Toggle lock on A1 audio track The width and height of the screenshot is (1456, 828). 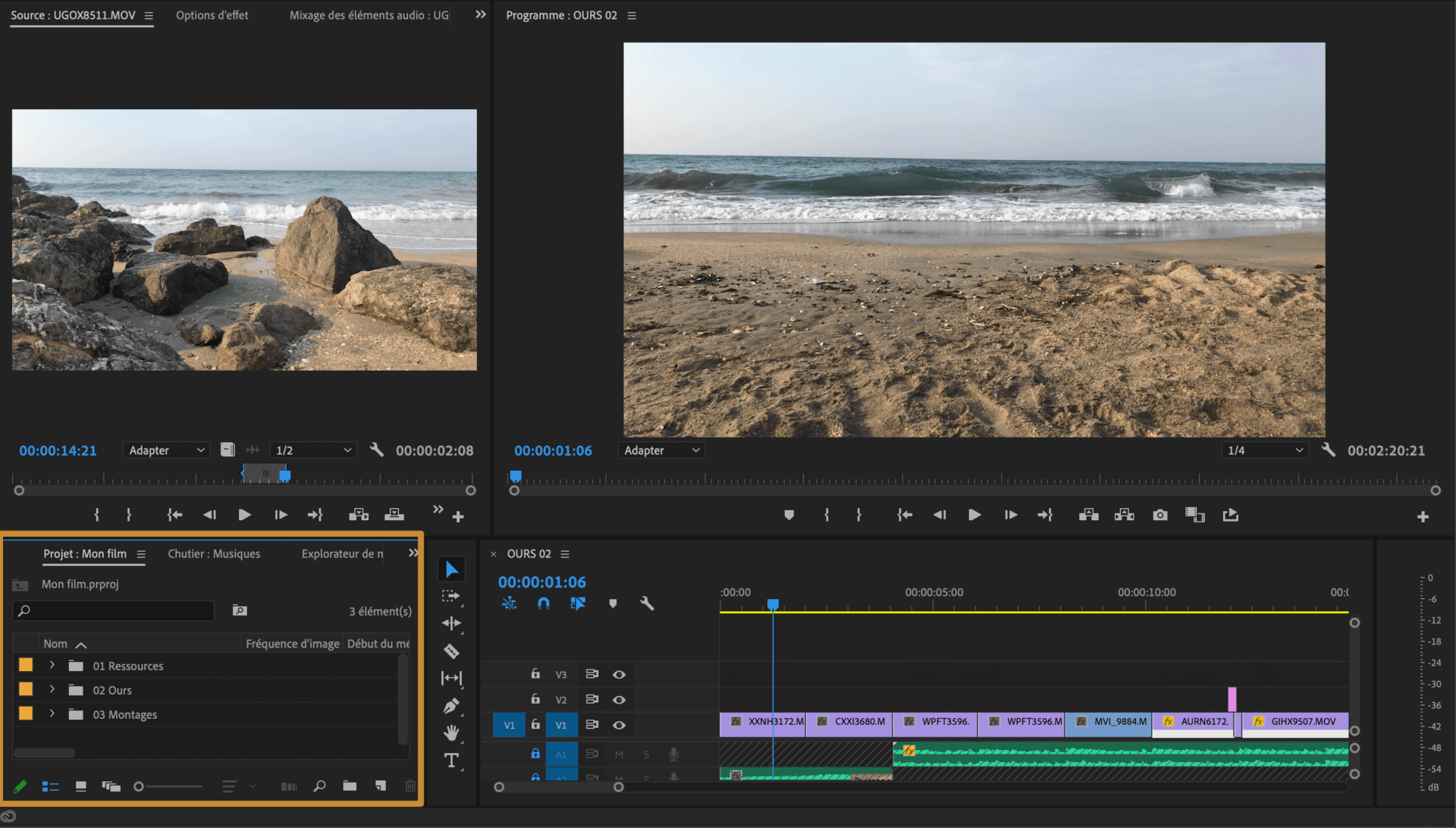point(535,753)
